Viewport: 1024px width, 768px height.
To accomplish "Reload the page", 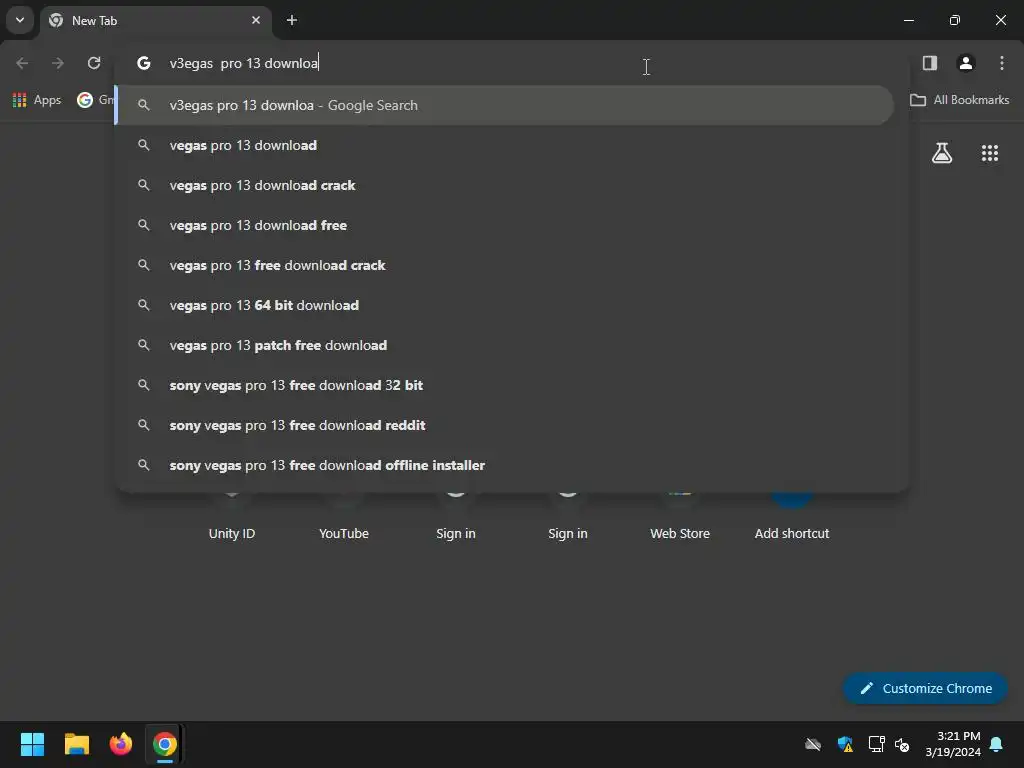I will [94, 63].
